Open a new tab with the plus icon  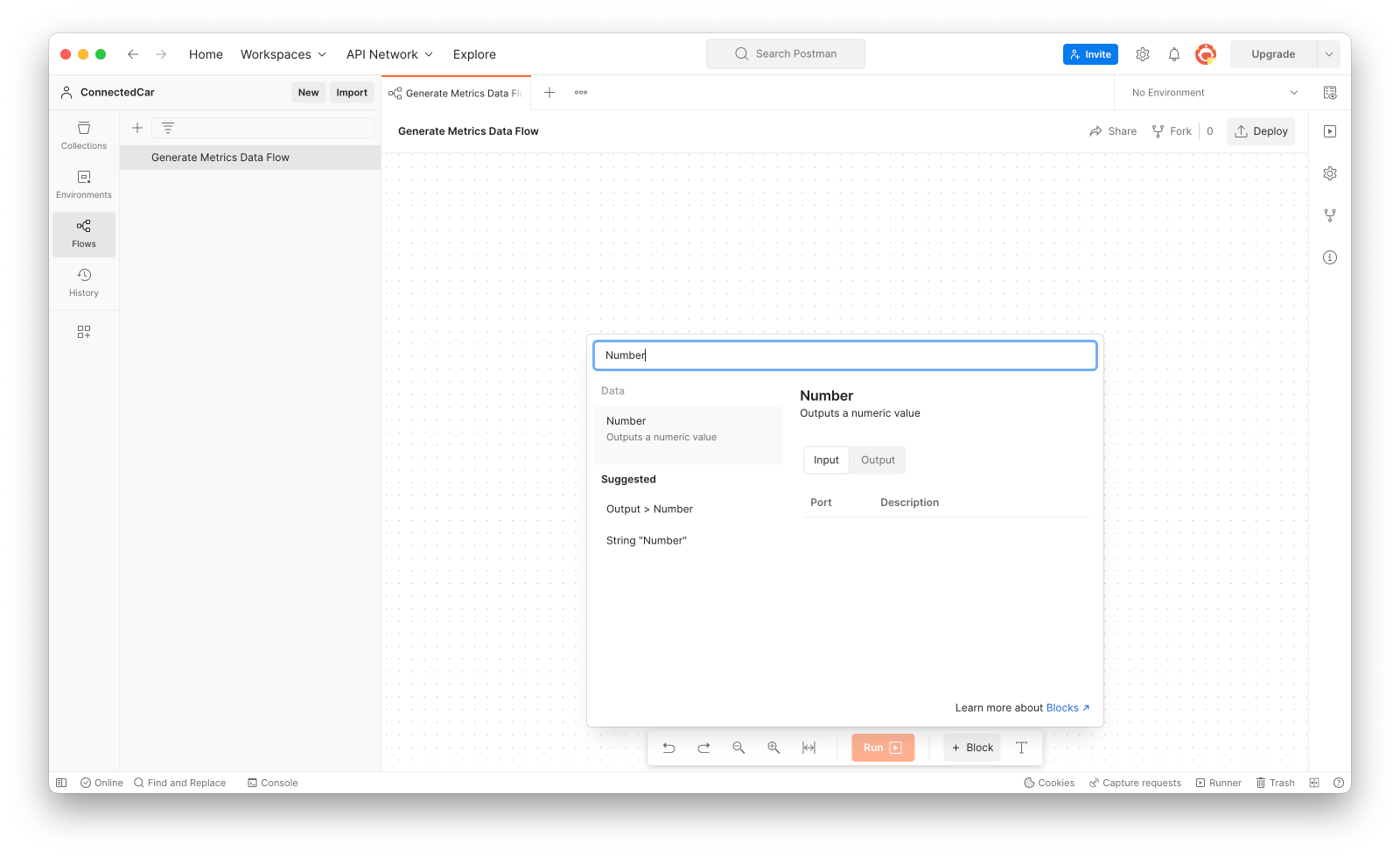[x=549, y=93]
